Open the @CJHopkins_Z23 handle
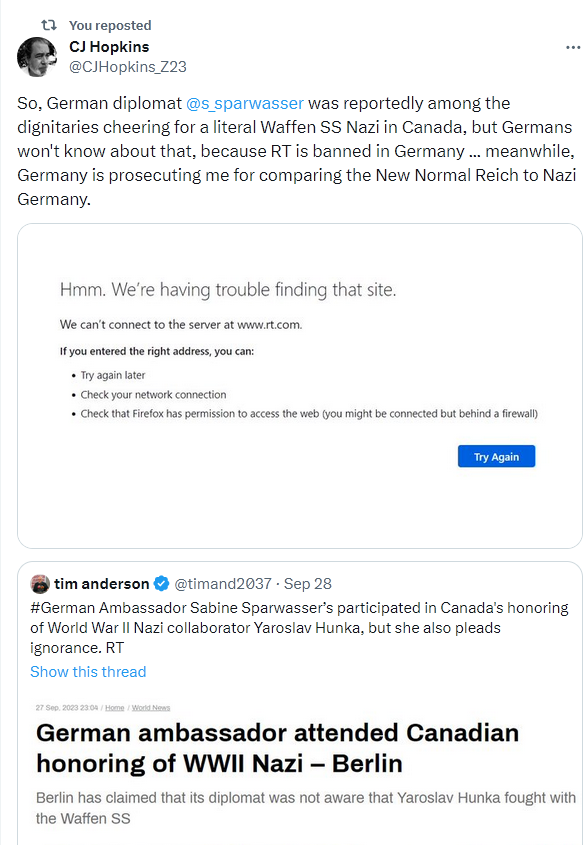The image size is (588, 845). click(128, 67)
